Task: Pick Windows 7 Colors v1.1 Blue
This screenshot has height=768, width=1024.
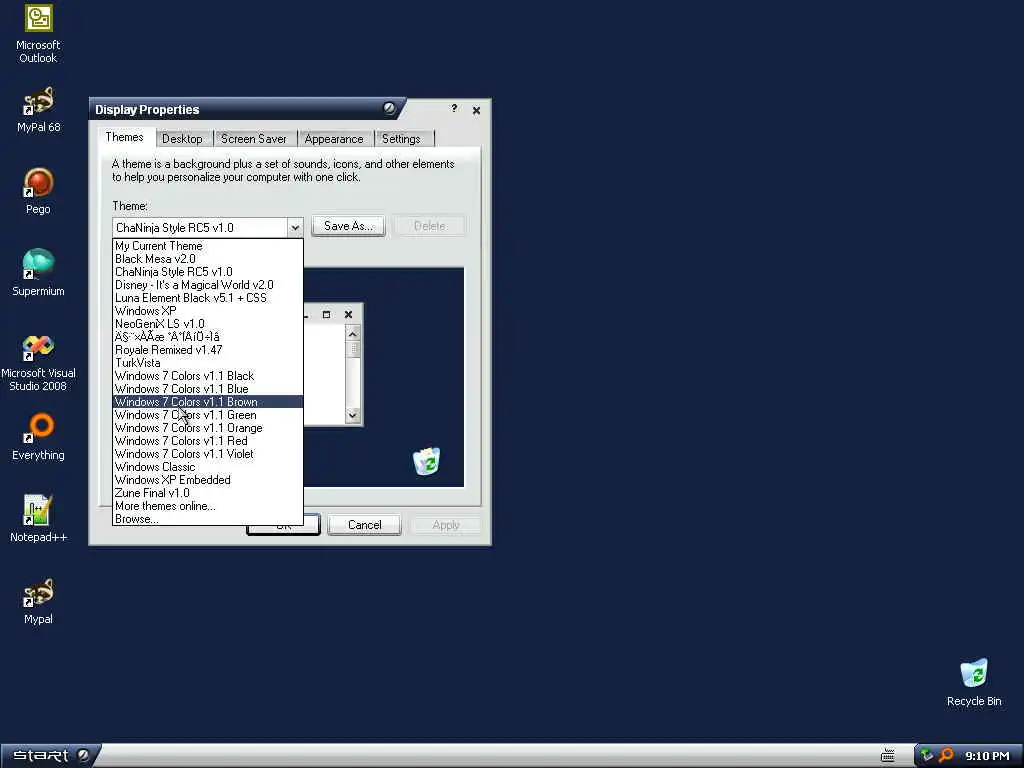Action: [x=208, y=389]
